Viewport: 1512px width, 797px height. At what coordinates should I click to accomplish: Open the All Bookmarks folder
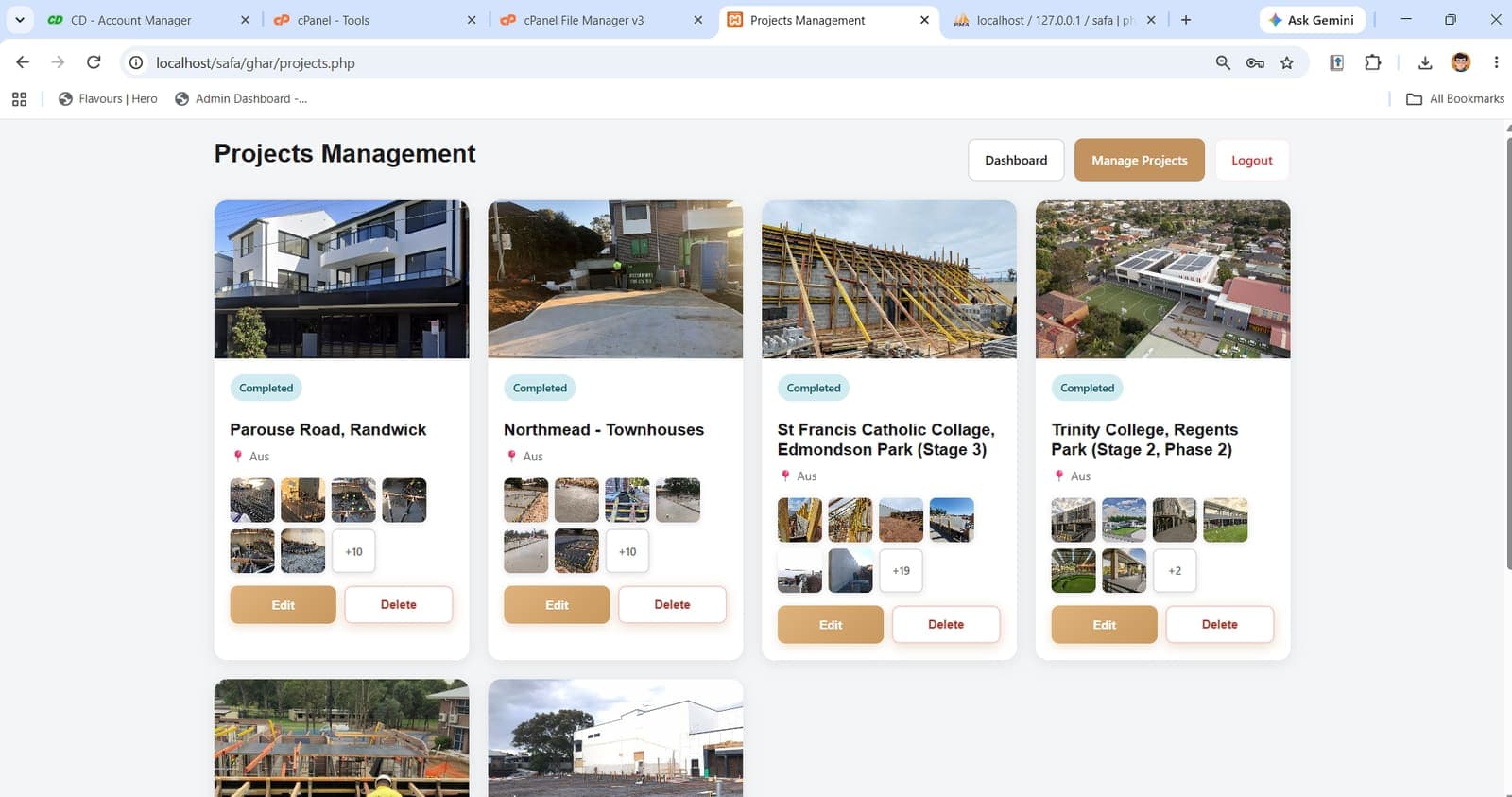tap(1455, 99)
